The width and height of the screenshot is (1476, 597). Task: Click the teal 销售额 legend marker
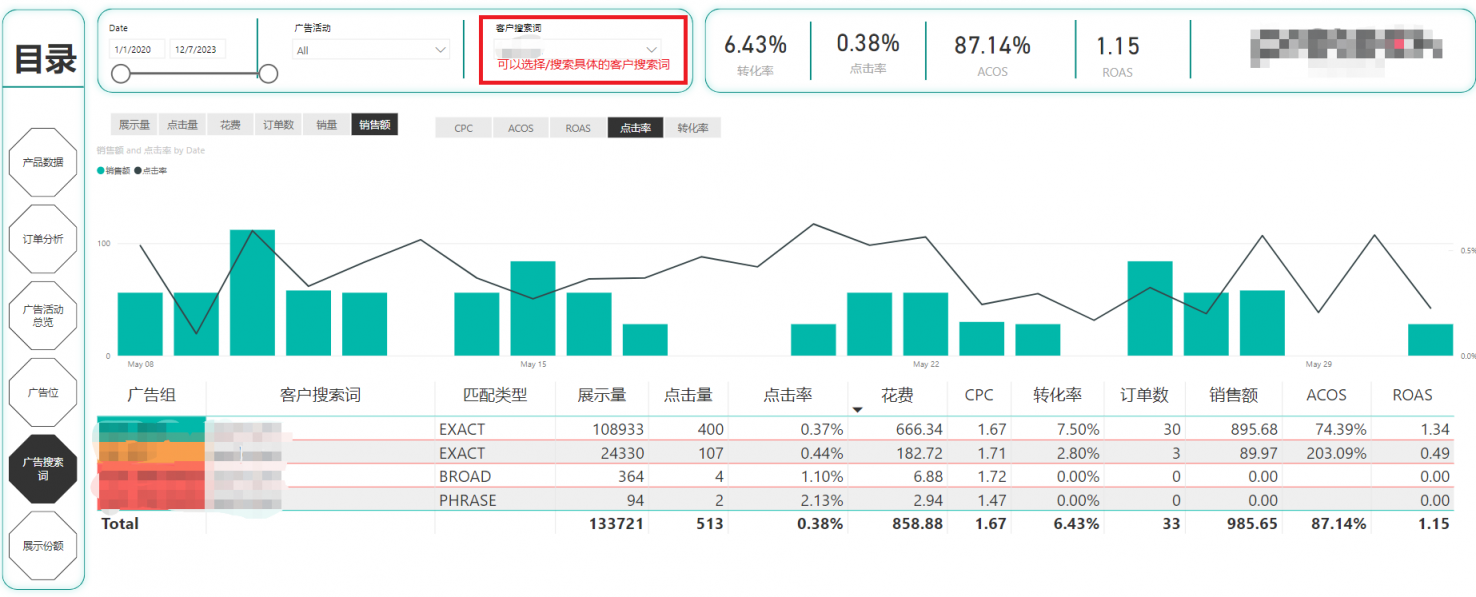(x=100, y=171)
